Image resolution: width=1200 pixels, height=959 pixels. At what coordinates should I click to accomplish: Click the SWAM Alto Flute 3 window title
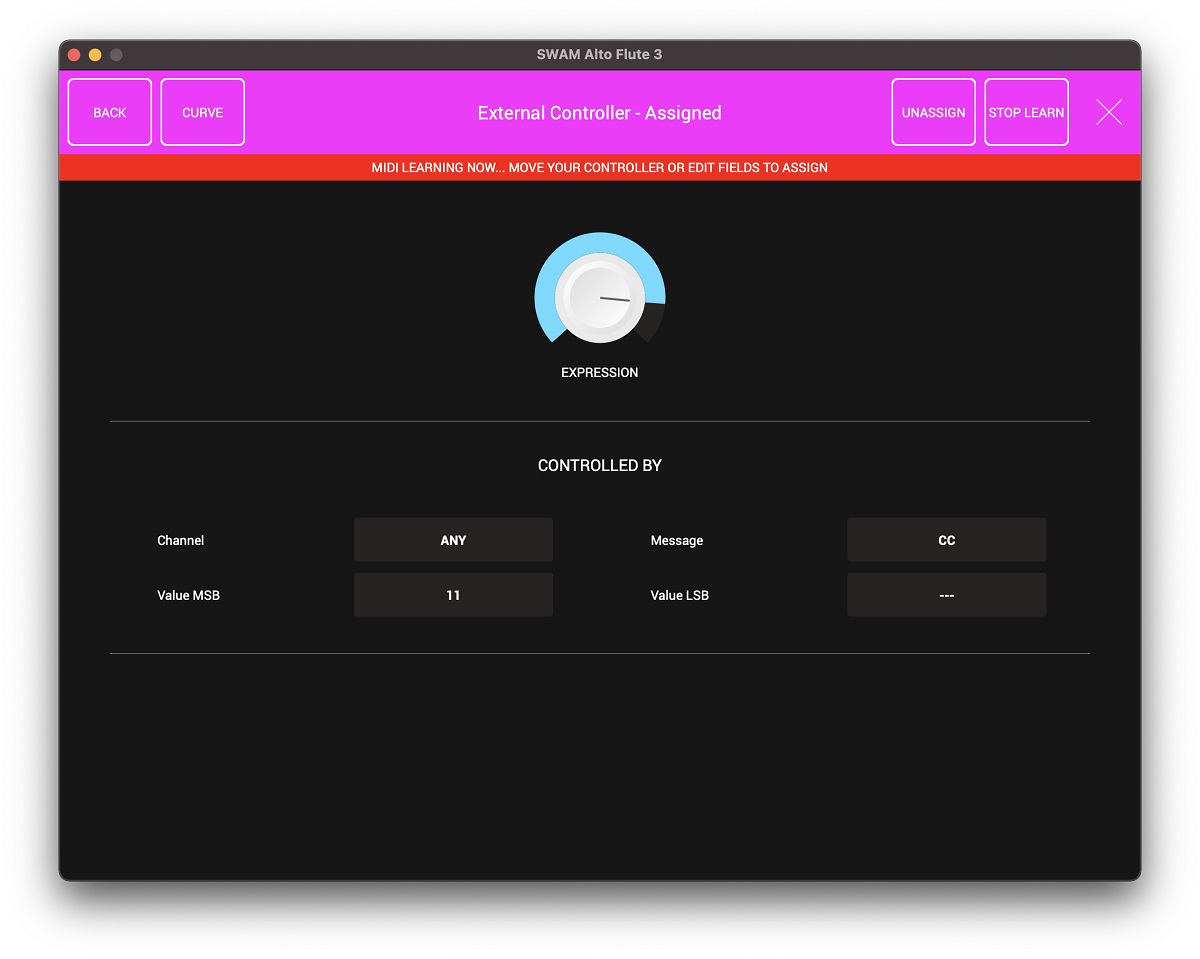coord(600,54)
